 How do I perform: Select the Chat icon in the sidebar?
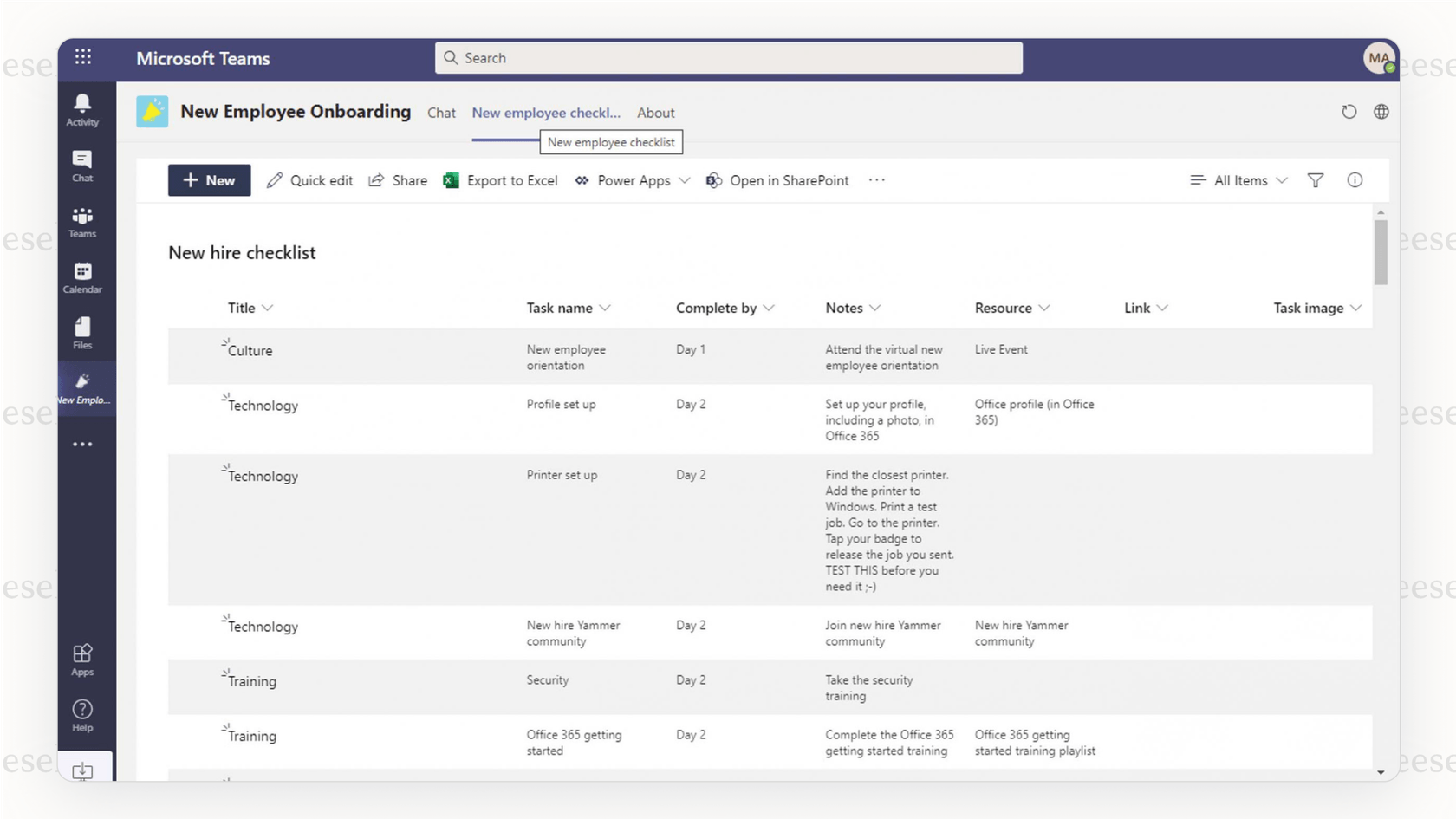82,165
